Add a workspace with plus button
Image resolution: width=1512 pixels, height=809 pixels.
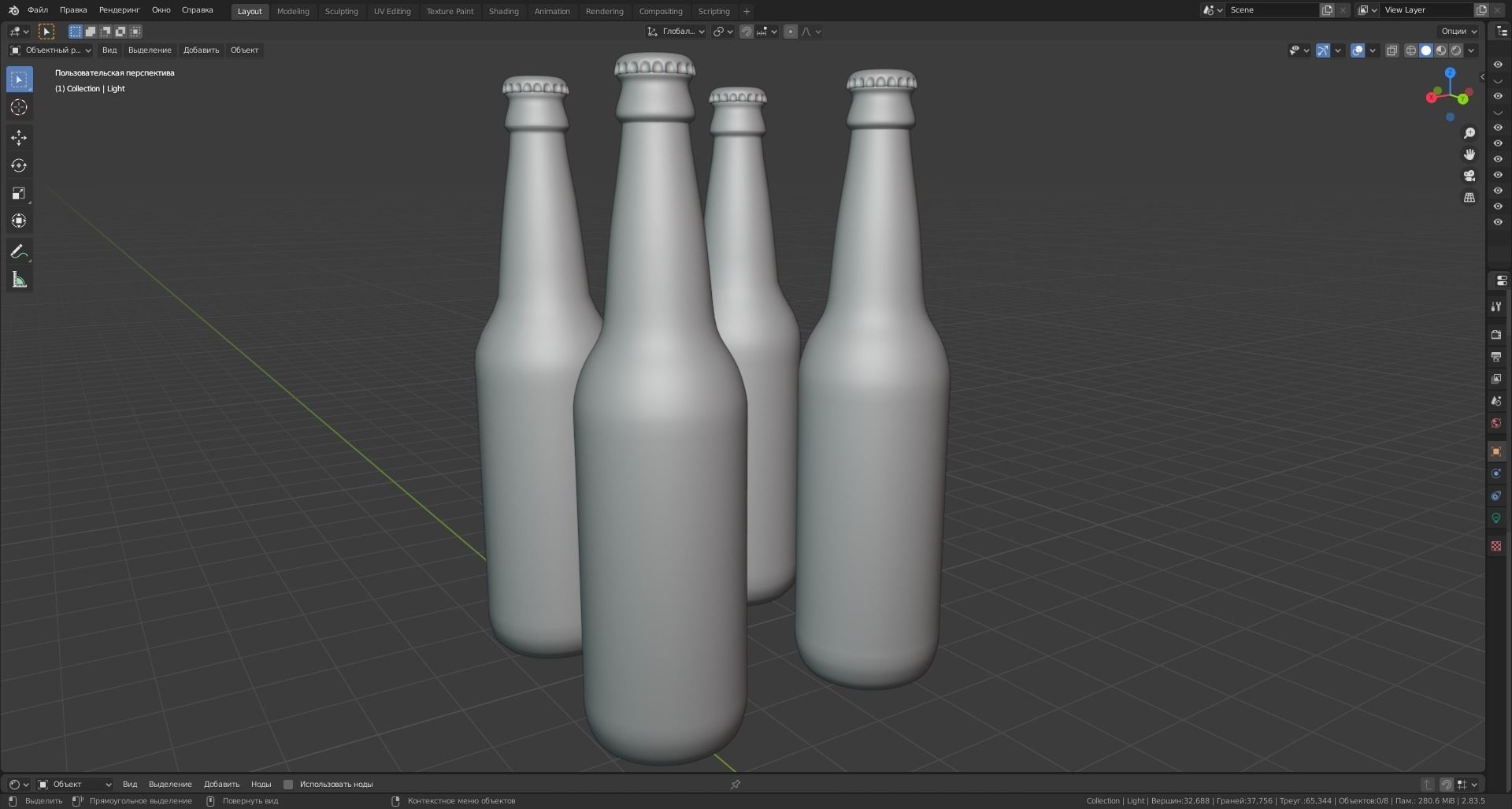[747, 11]
